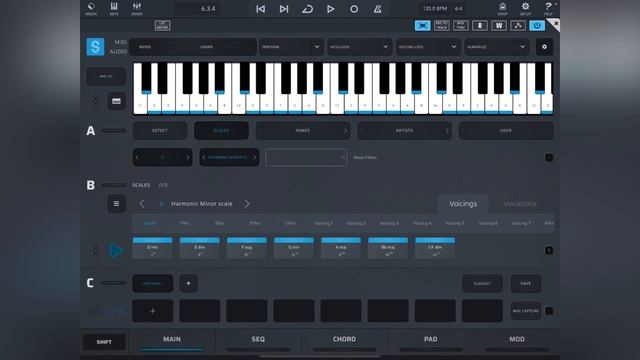Open the Artists selector

tap(404, 131)
